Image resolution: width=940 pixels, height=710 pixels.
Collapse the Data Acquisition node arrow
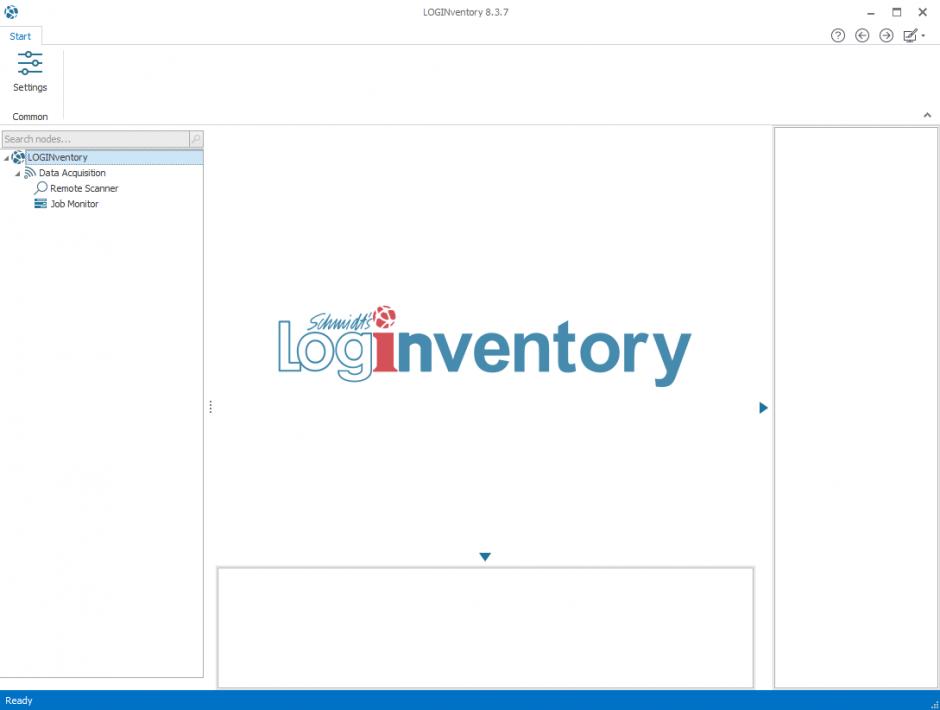pos(17,174)
